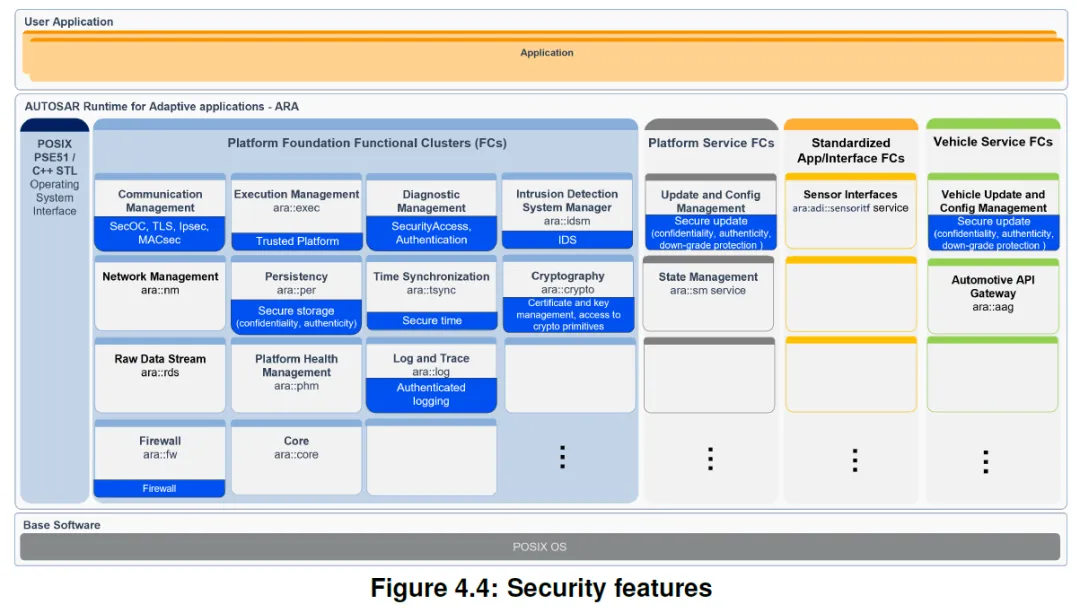Select the Cryptography ara::crypto box
Screen dimensions: 1080x613
point(568,294)
